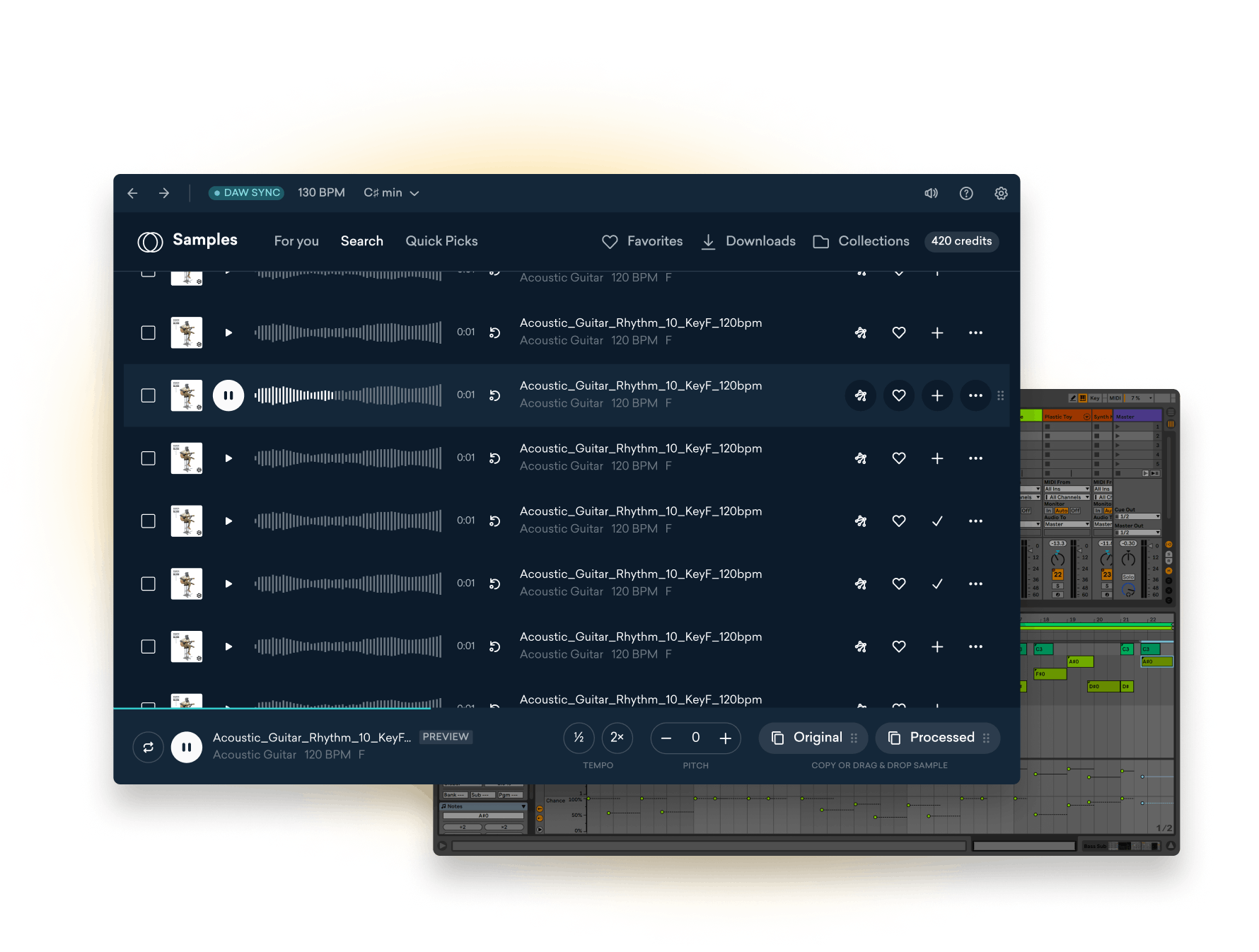The height and width of the screenshot is (952, 1259).
Task: Lower pitch with the minus button
Action: (666, 738)
